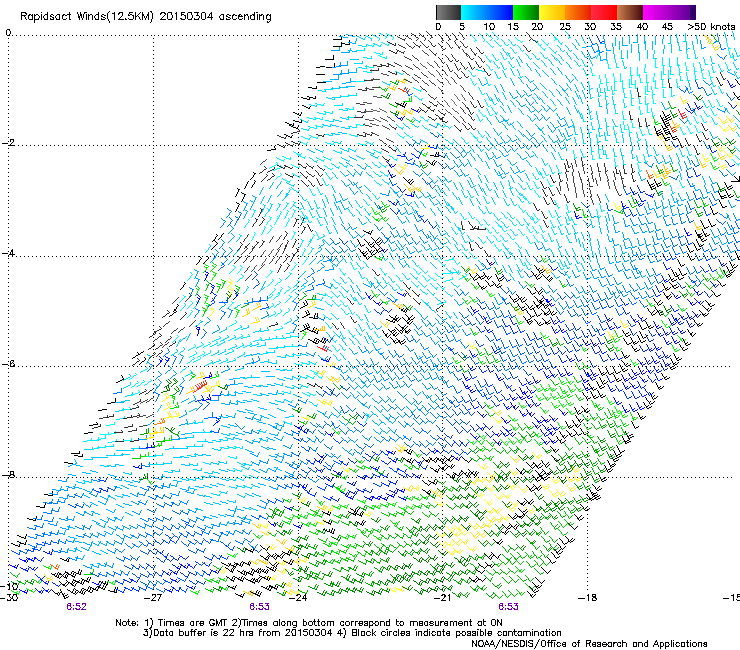Click the 'NOAA/NESDIS/Office of Research and Applications' credit

tap(589, 644)
